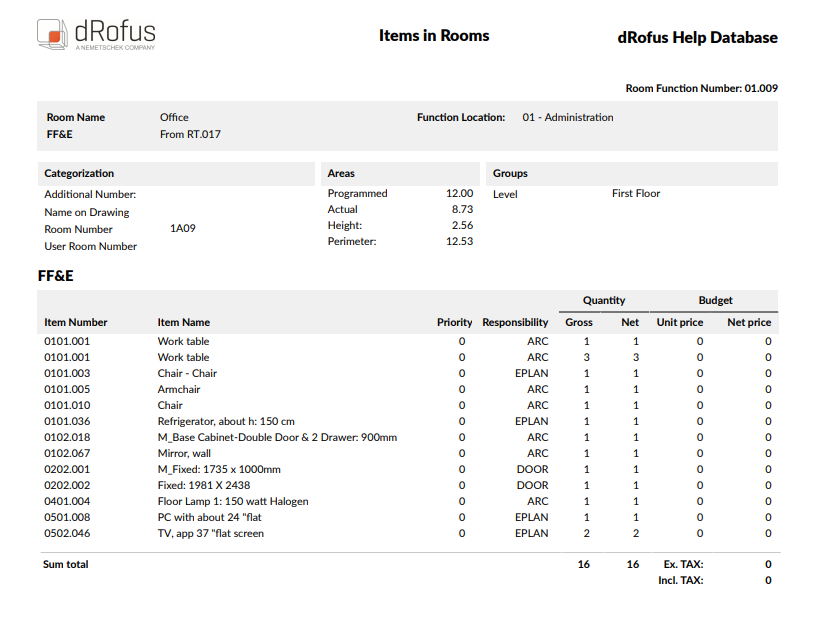The height and width of the screenshot is (636, 815).
Task: Select the TV, app 37 "flat screen item
Action: tap(210, 533)
